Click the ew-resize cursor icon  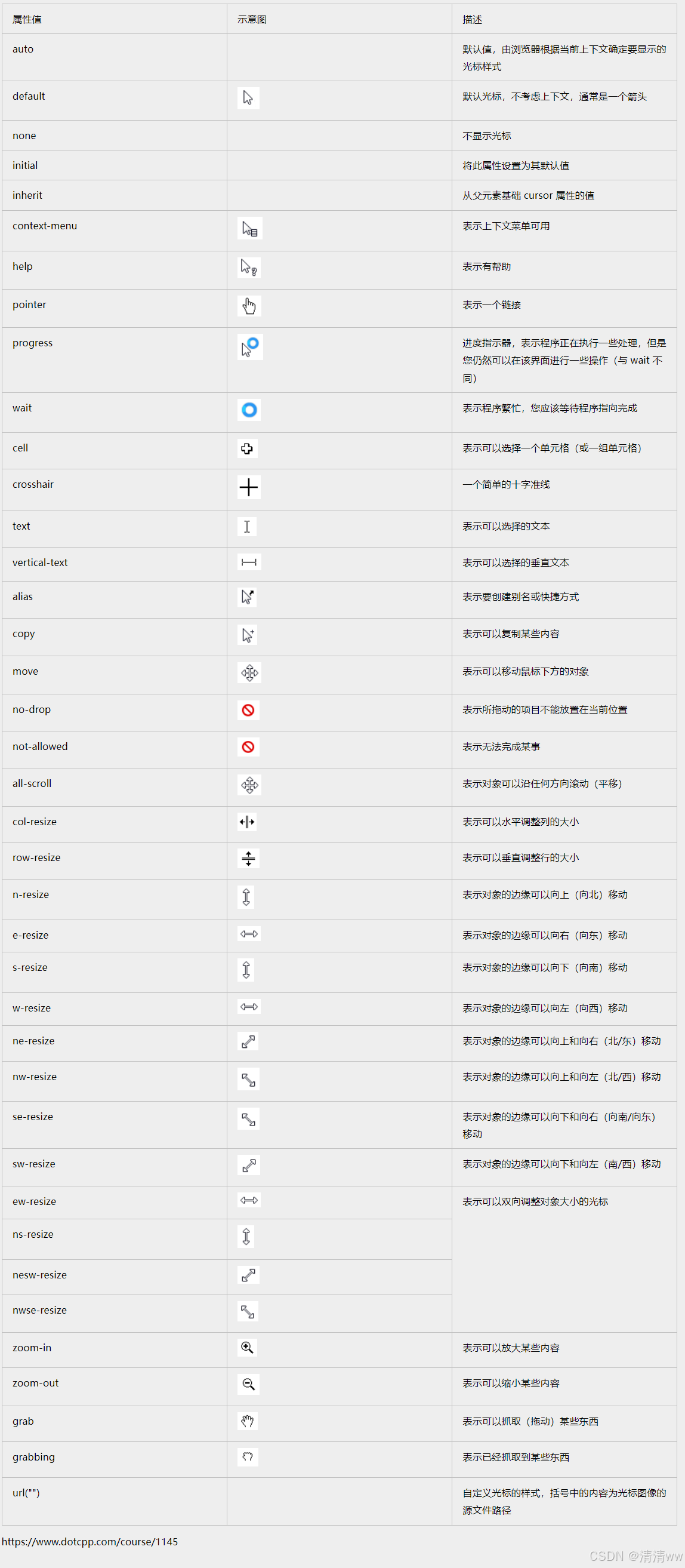coord(249,1200)
